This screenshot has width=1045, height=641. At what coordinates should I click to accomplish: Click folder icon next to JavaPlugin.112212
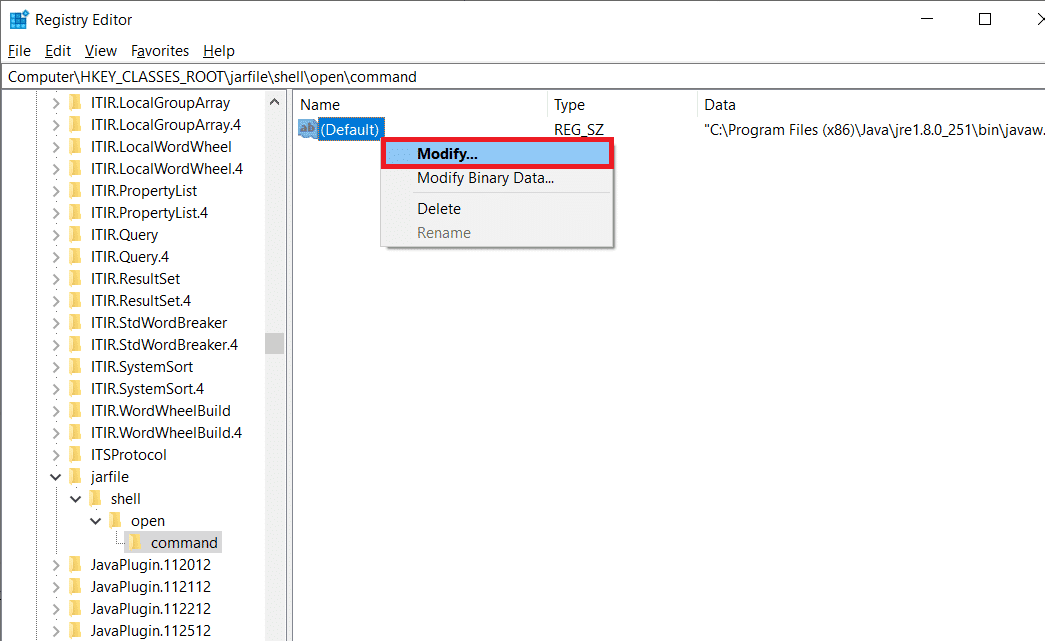click(76, 608)
